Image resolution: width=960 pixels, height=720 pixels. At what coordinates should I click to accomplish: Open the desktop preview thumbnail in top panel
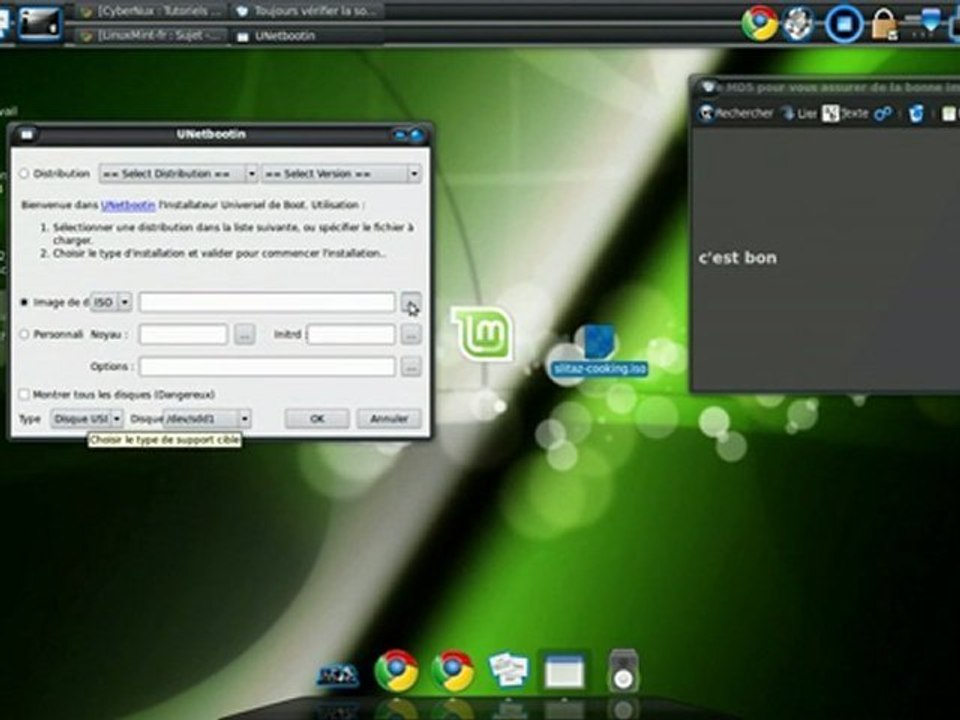(x=40, y=23)
